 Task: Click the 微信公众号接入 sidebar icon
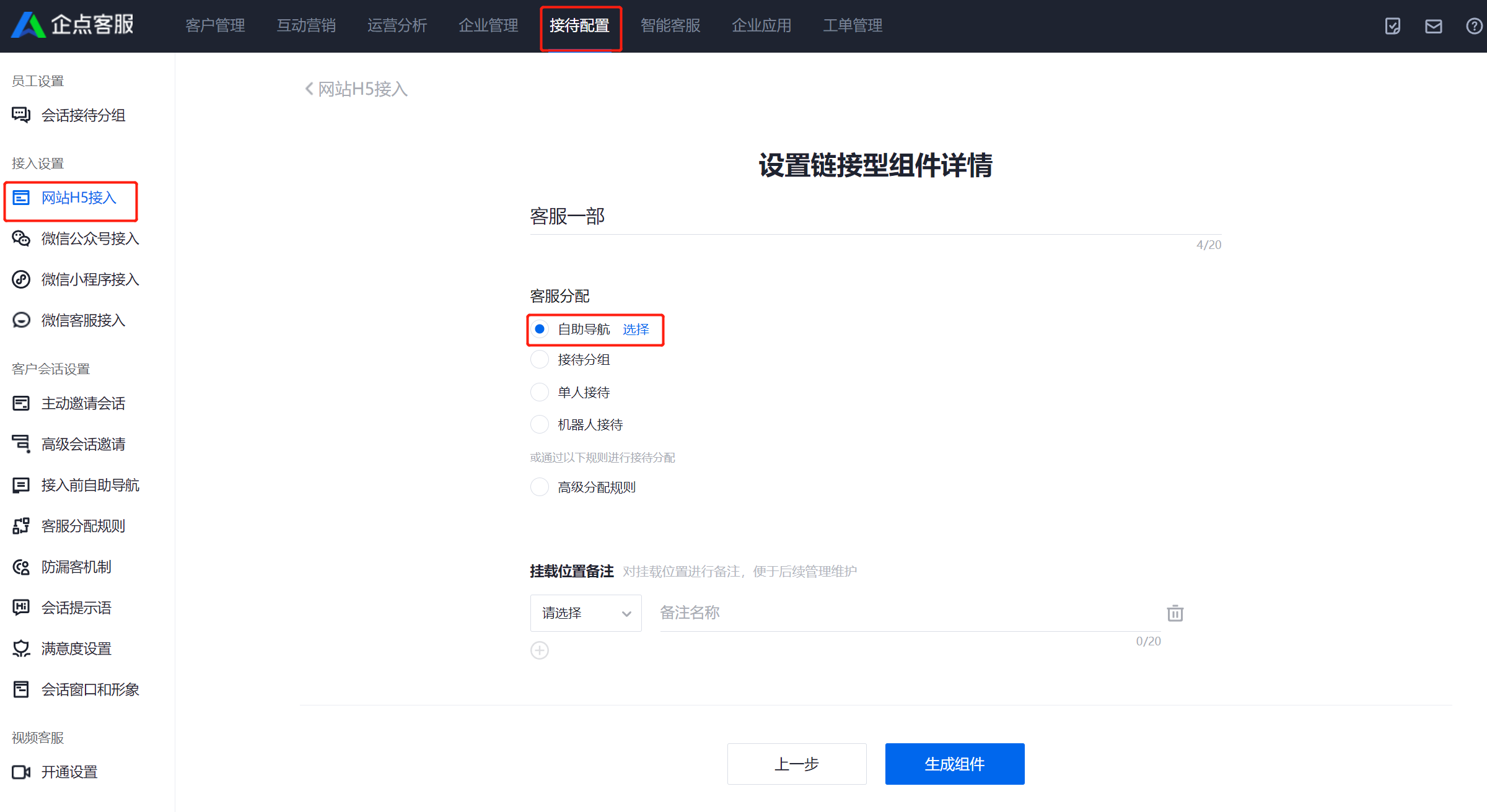click(21, 238)
